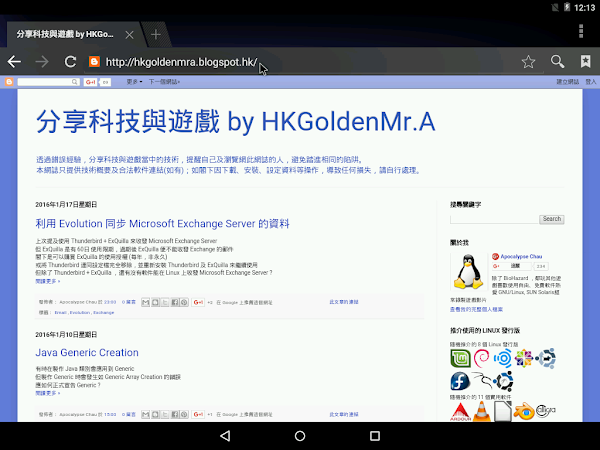The image size is (600, 450).
Task: Click post permalink beside Evolution post
Action: [344, 302]
